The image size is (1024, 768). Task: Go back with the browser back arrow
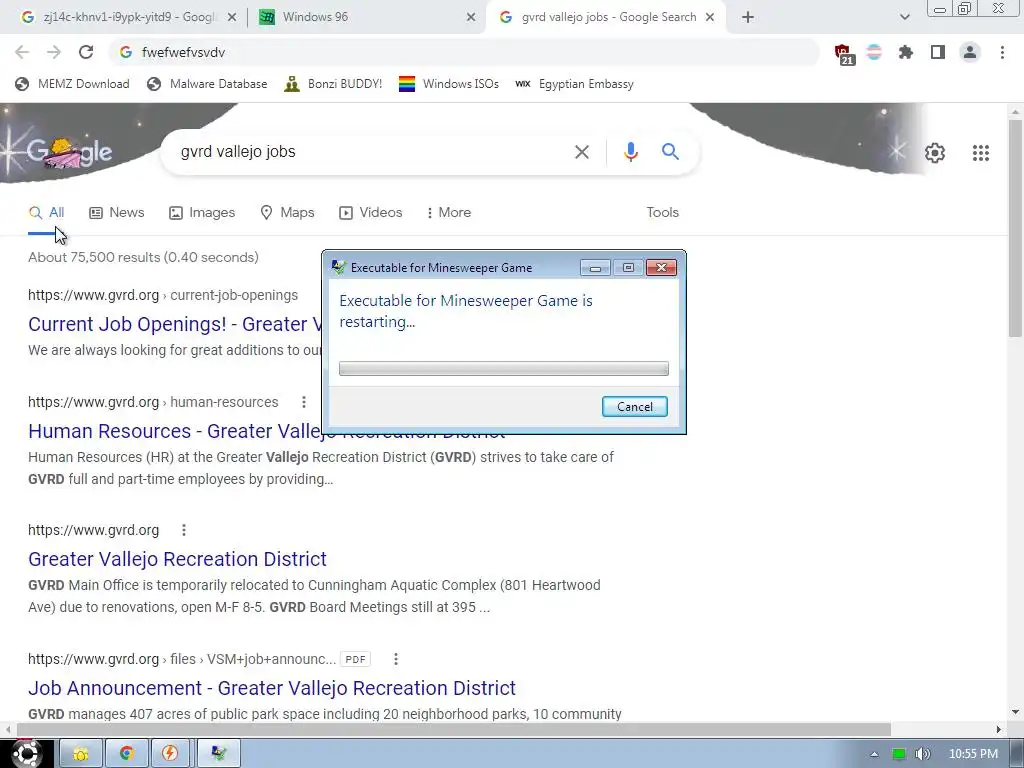pos(22,52)
